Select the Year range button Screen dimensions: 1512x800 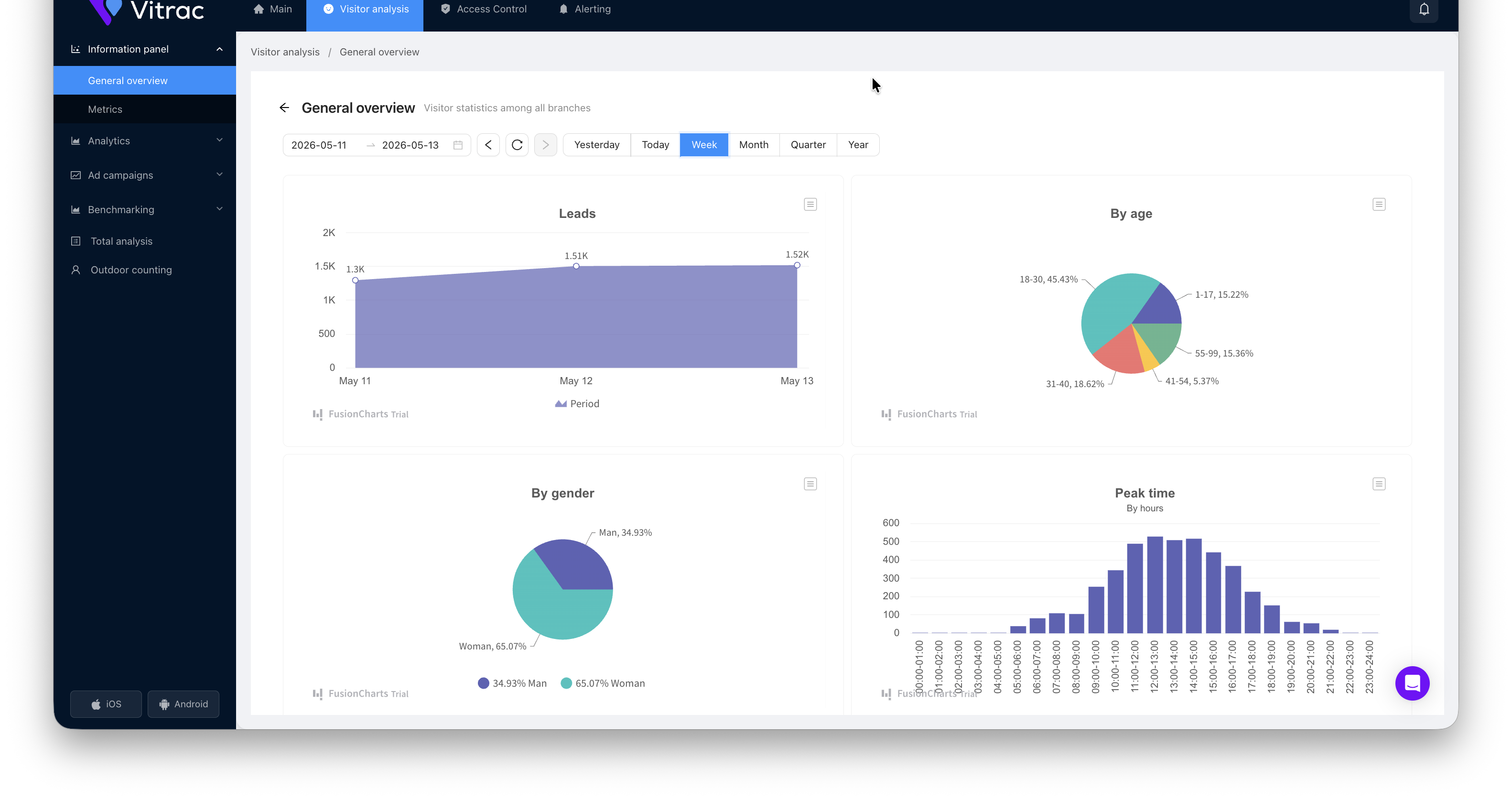[857, 145]
